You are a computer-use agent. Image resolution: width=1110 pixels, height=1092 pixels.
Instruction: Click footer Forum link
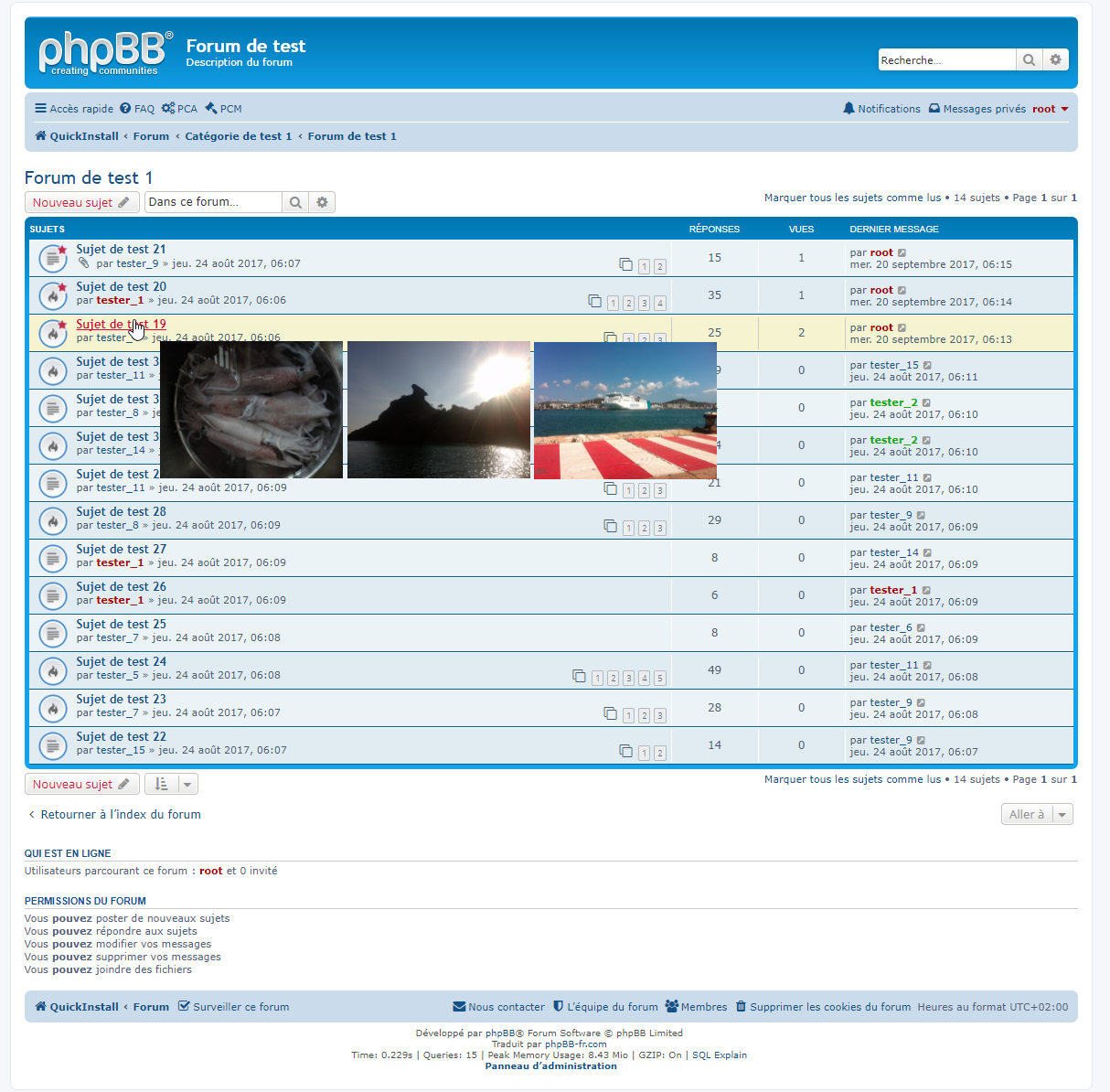tap(151, 1007)
